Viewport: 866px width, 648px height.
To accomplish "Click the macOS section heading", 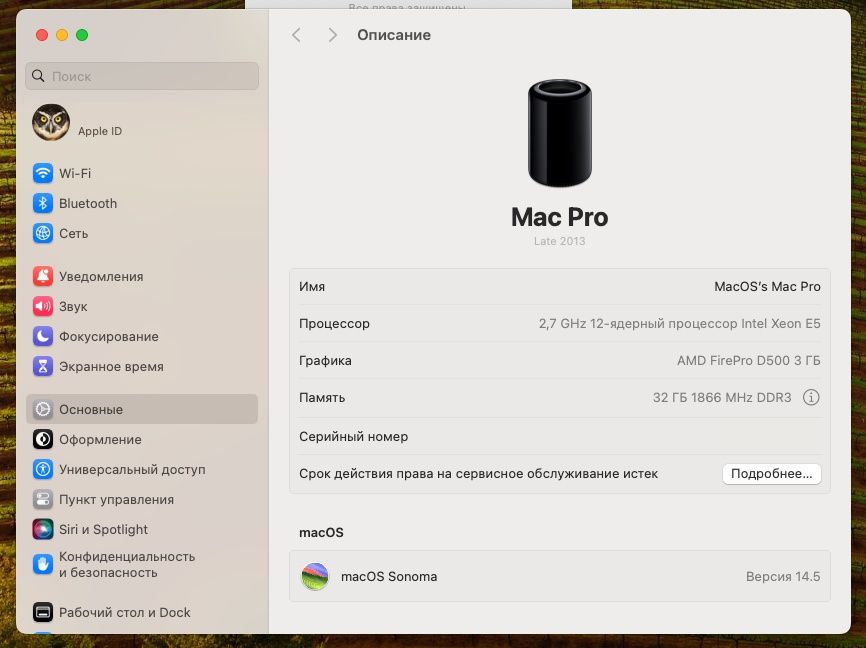I will pos(321,533).
